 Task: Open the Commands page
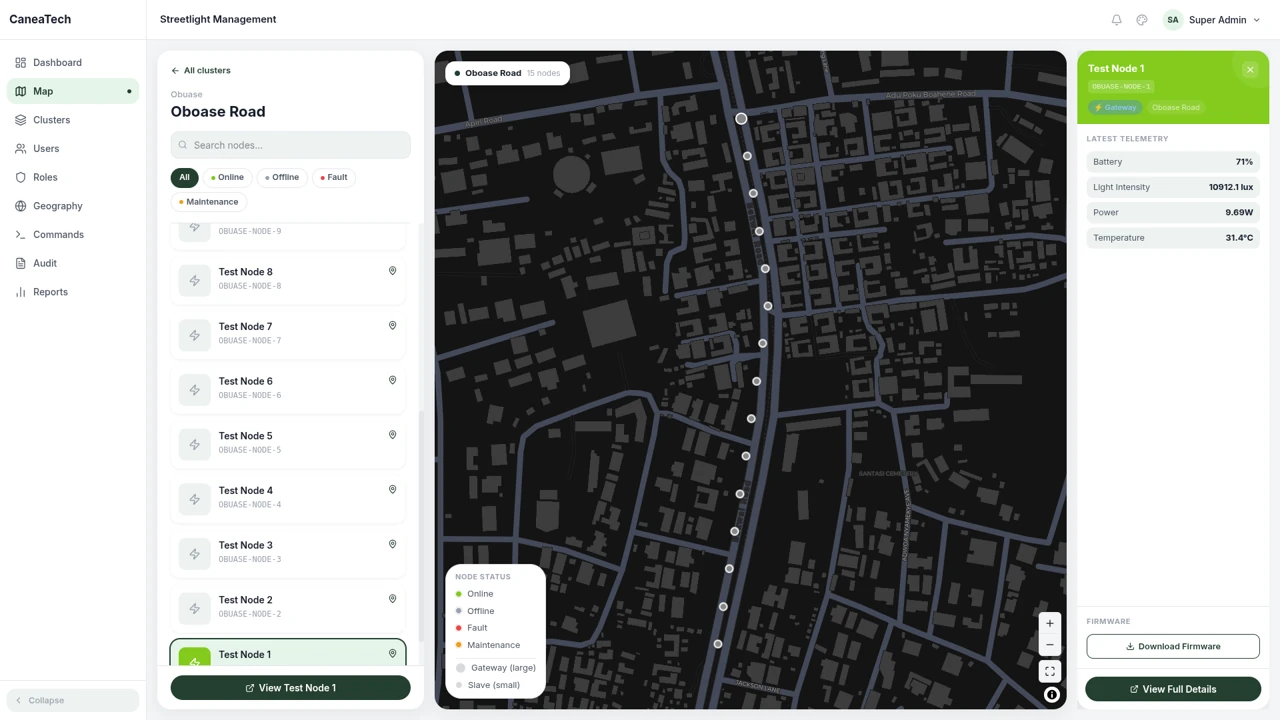[x=73, y=235]
